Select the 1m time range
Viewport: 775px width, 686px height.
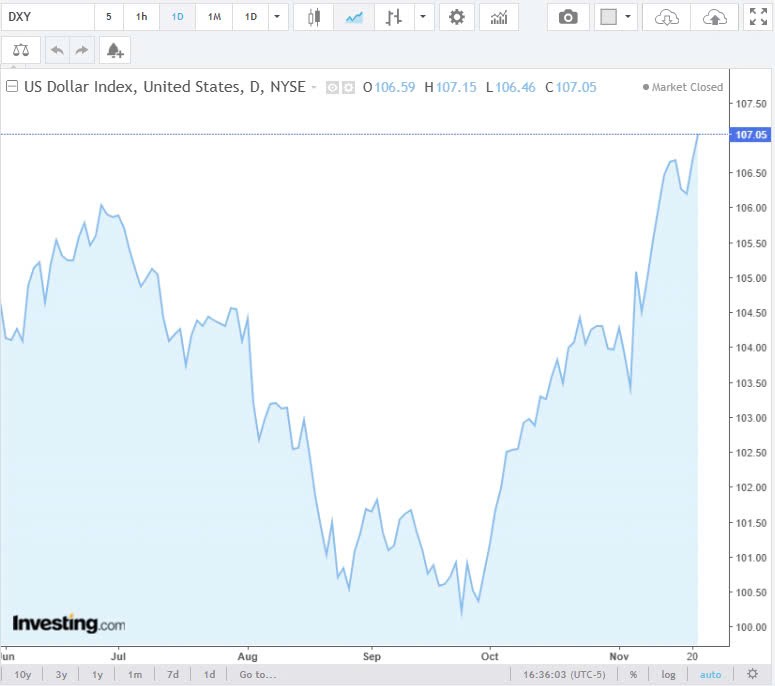[x=134, y=675]
